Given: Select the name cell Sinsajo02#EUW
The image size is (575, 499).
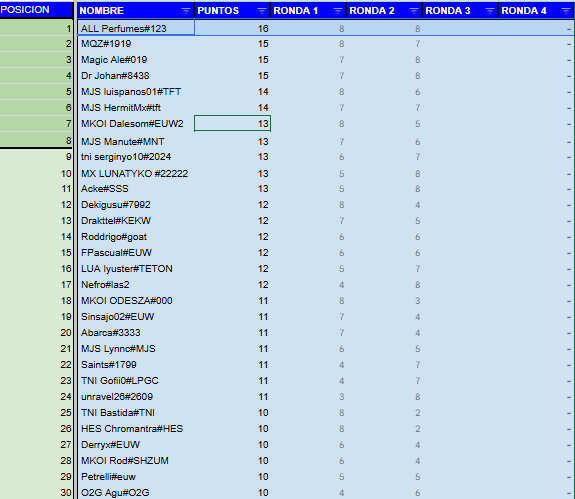Looking at the screenshot, I should tap(136, 317).
